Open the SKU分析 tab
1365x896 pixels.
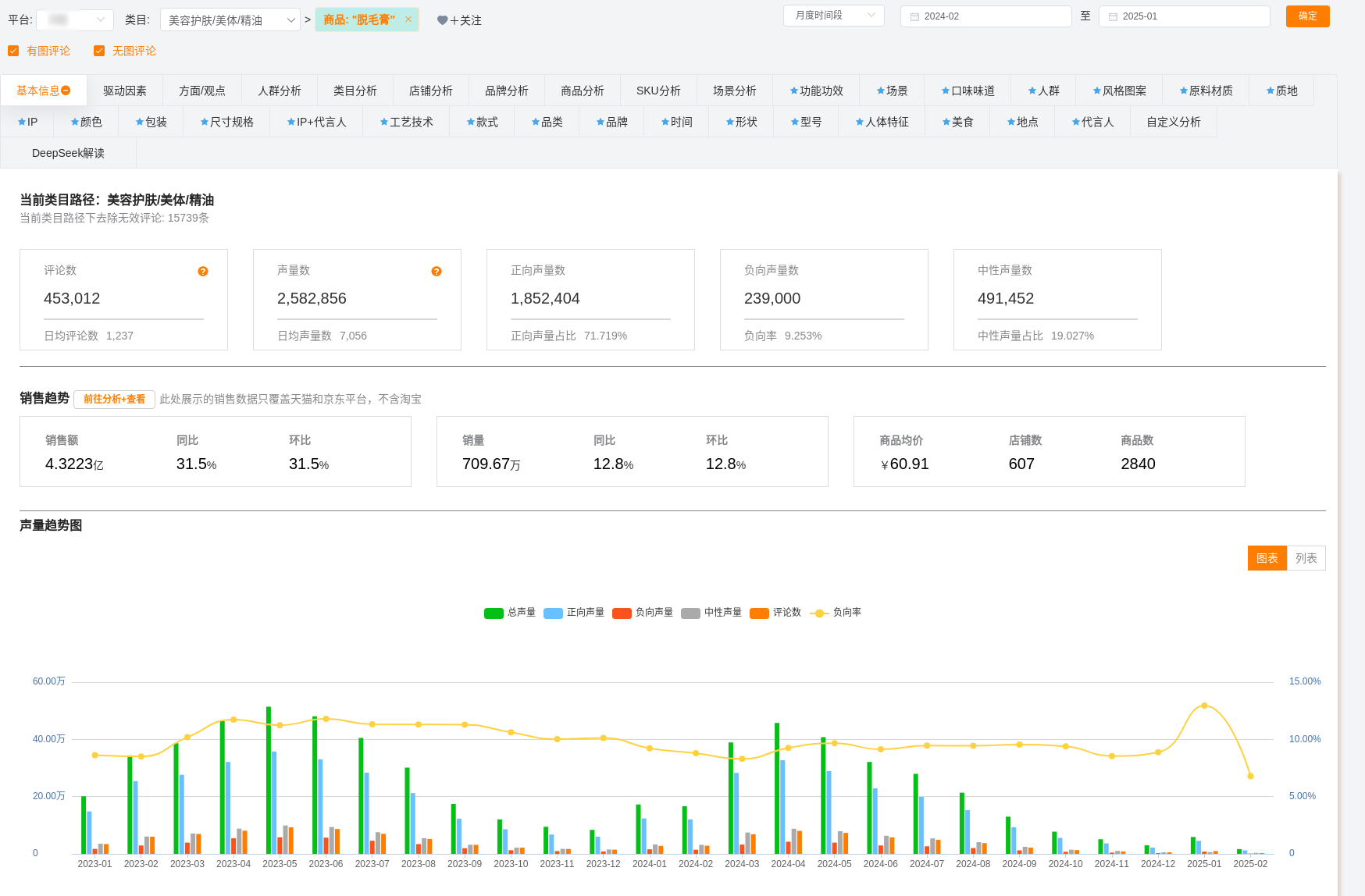(x=658, y=91)
